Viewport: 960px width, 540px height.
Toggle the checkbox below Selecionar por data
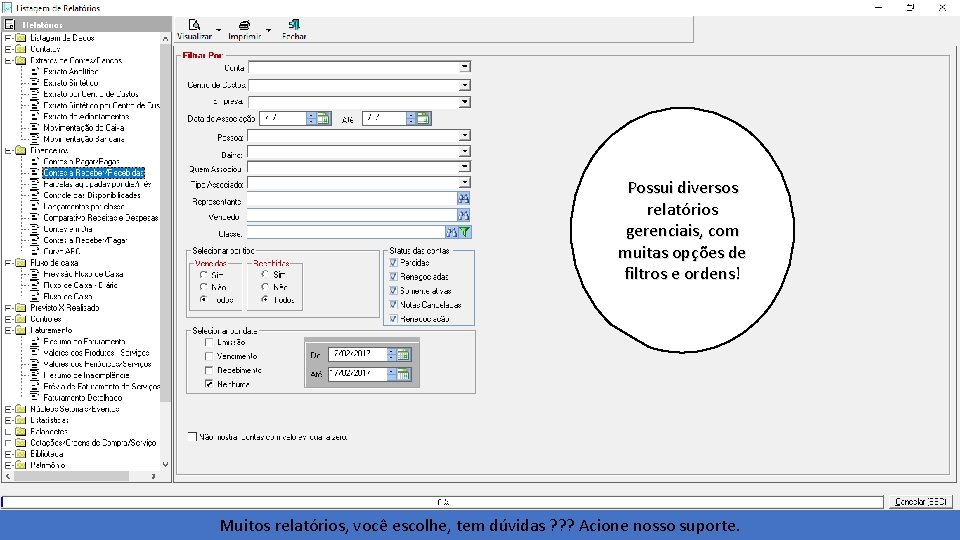click(192, 437)
